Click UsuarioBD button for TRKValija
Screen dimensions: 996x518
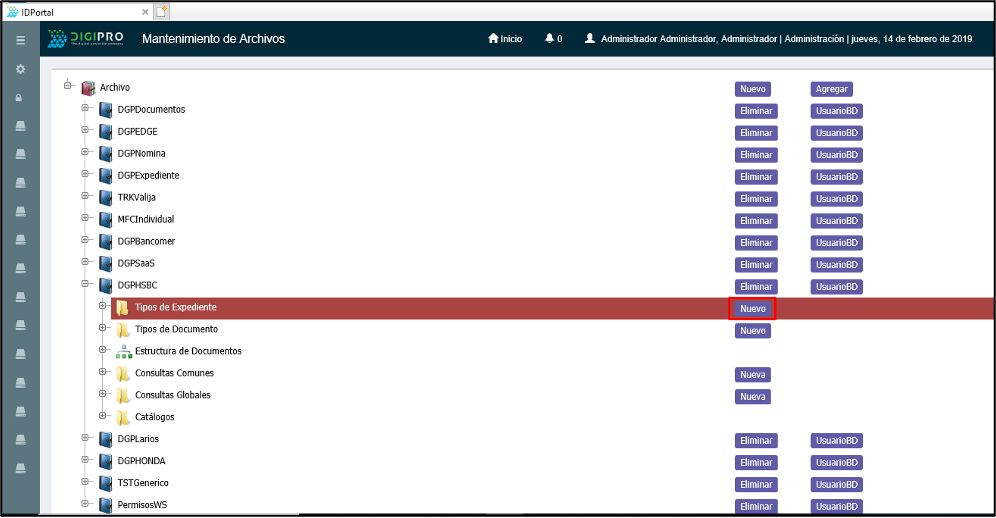point(836,199)
